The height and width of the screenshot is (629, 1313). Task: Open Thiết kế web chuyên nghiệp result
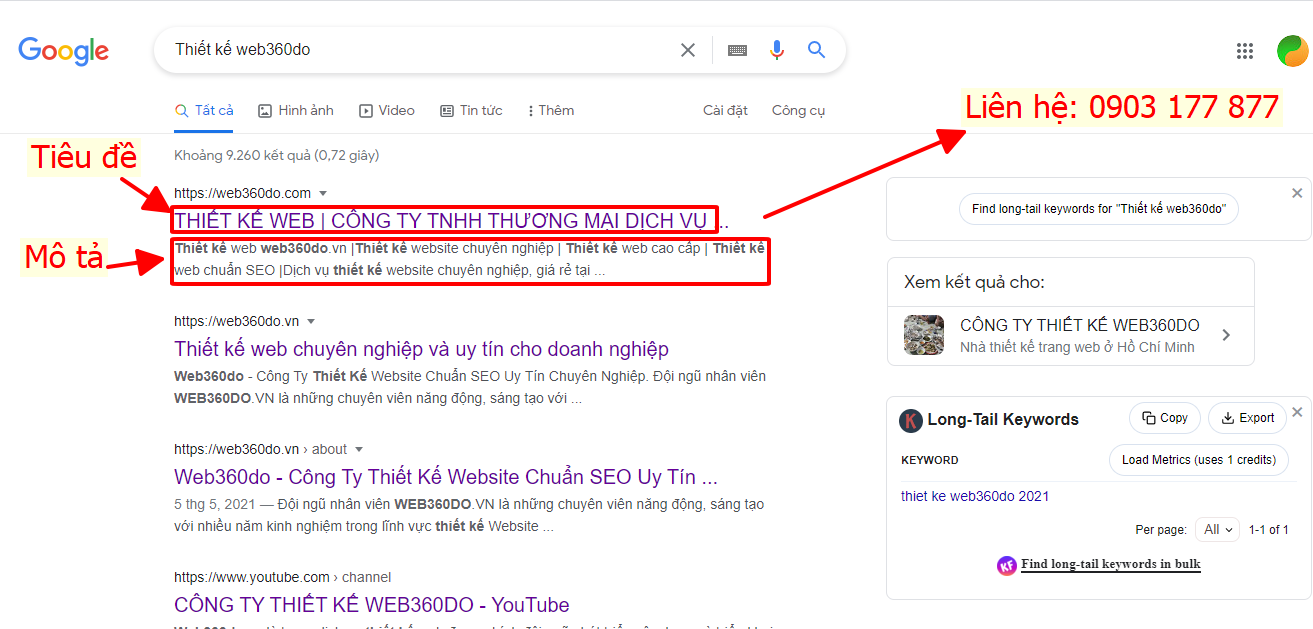(x=421, y=349)
